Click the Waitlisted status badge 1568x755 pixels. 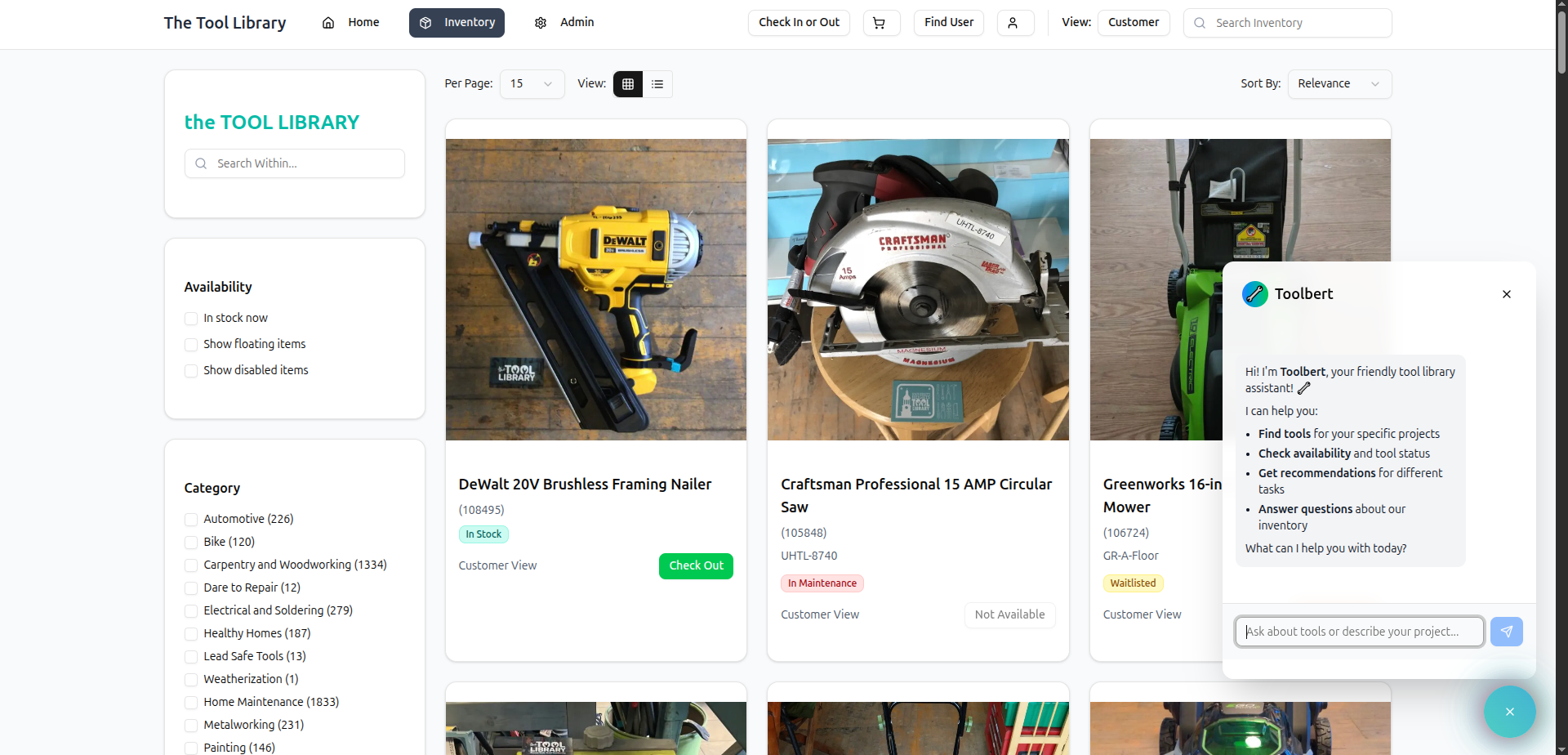(x=1133, y=583)
